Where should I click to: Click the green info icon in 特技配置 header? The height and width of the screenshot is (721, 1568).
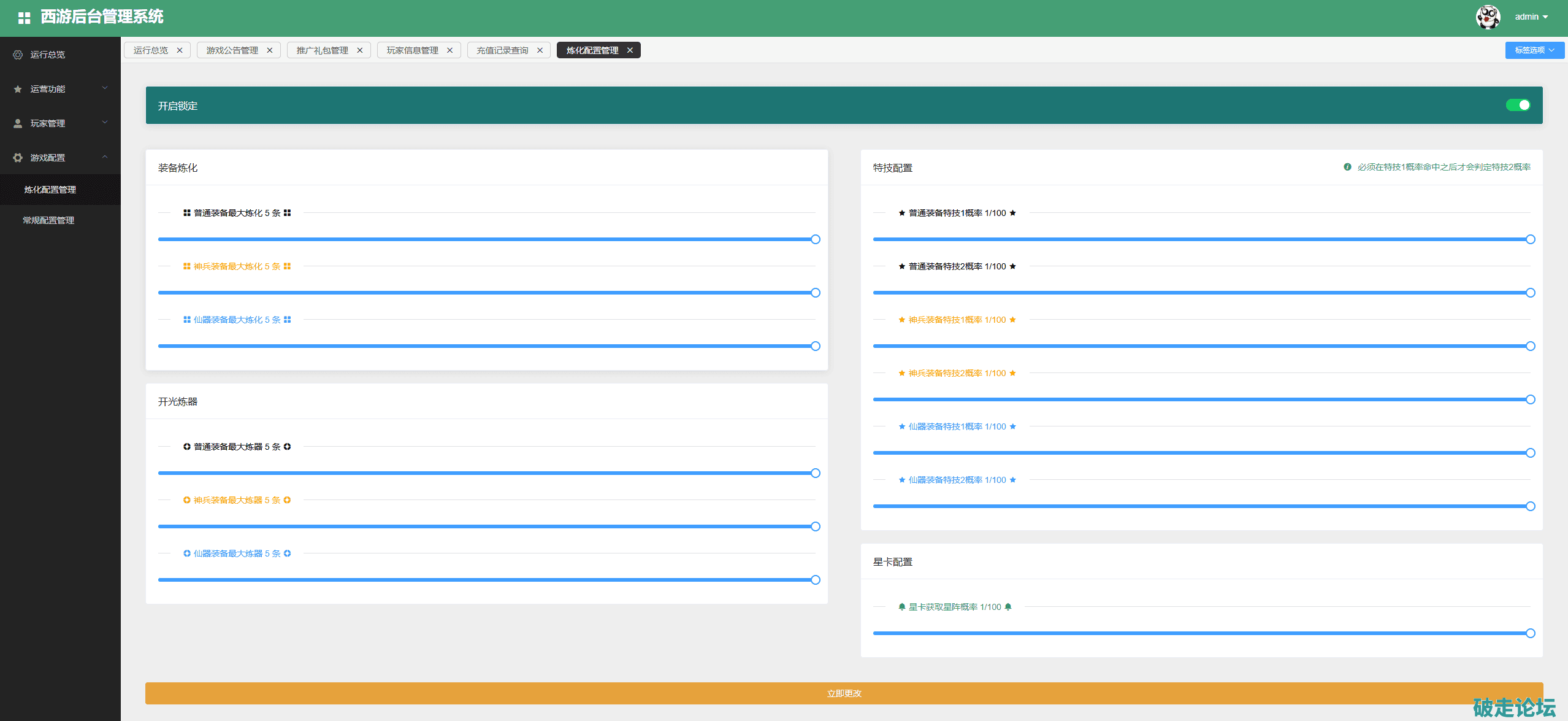click(1347, 167)
